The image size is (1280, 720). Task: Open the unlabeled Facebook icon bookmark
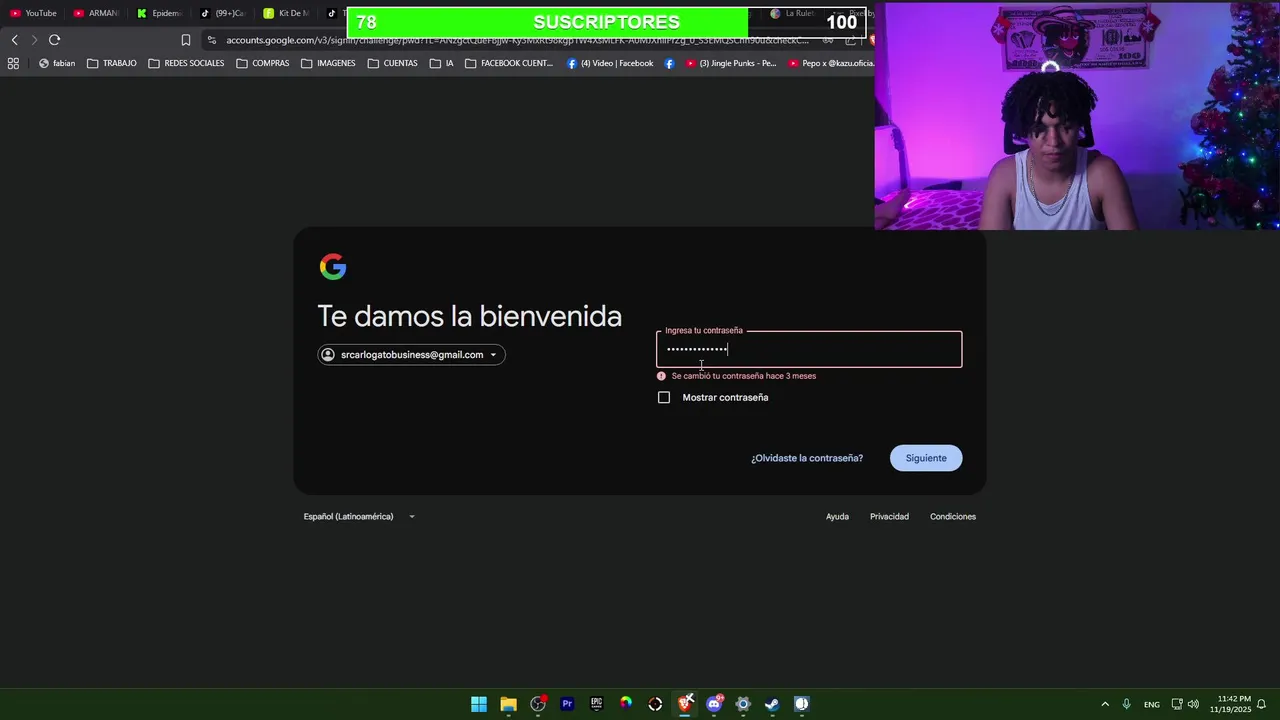point(669,63)
